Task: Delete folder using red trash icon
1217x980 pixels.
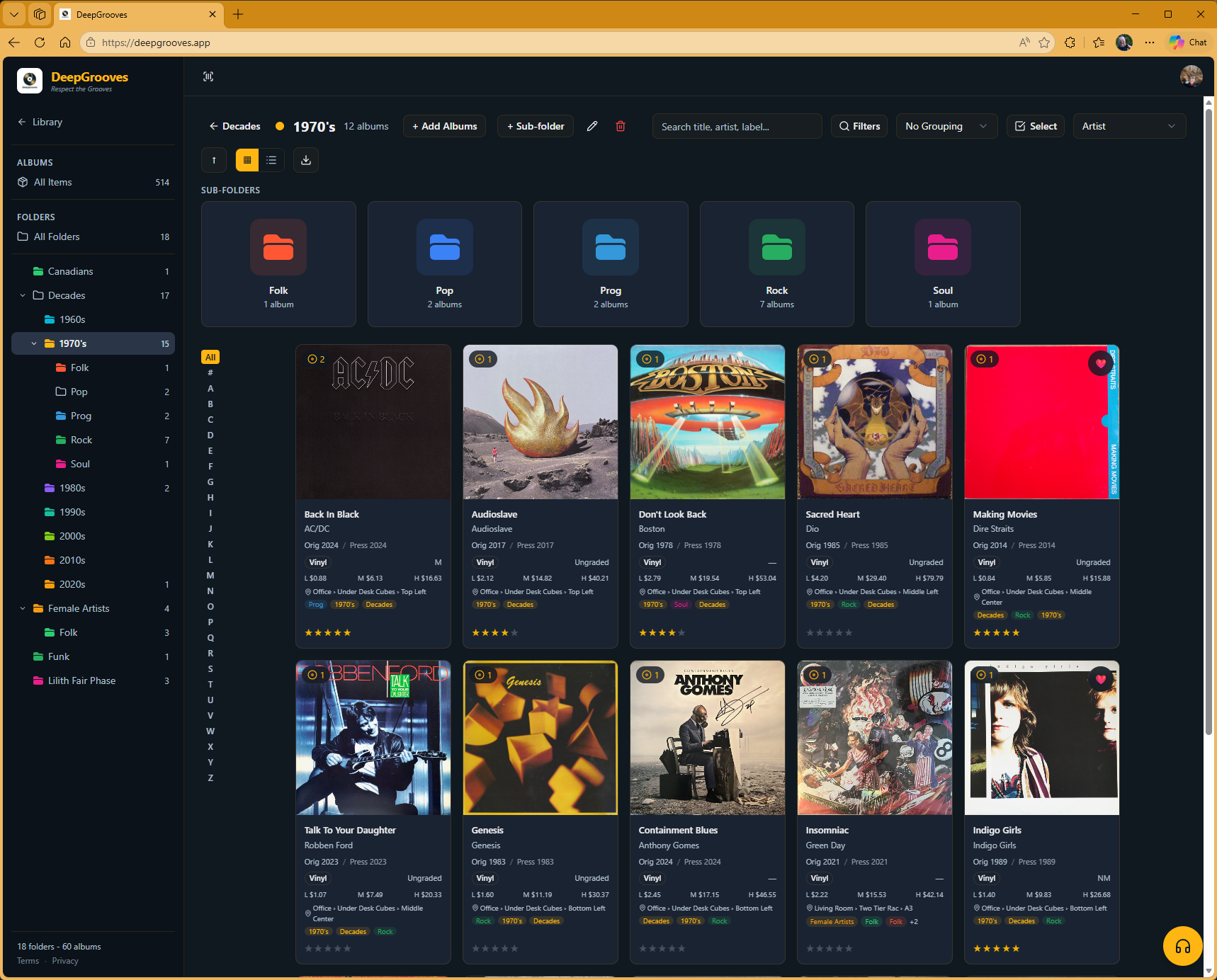Action: click(621, 126)
